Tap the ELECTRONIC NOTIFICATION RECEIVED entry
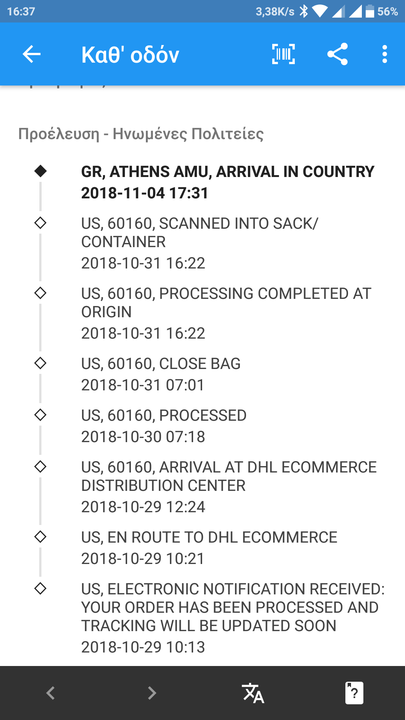The width and height of the screenshot is (405, 720). click(233, 618)
